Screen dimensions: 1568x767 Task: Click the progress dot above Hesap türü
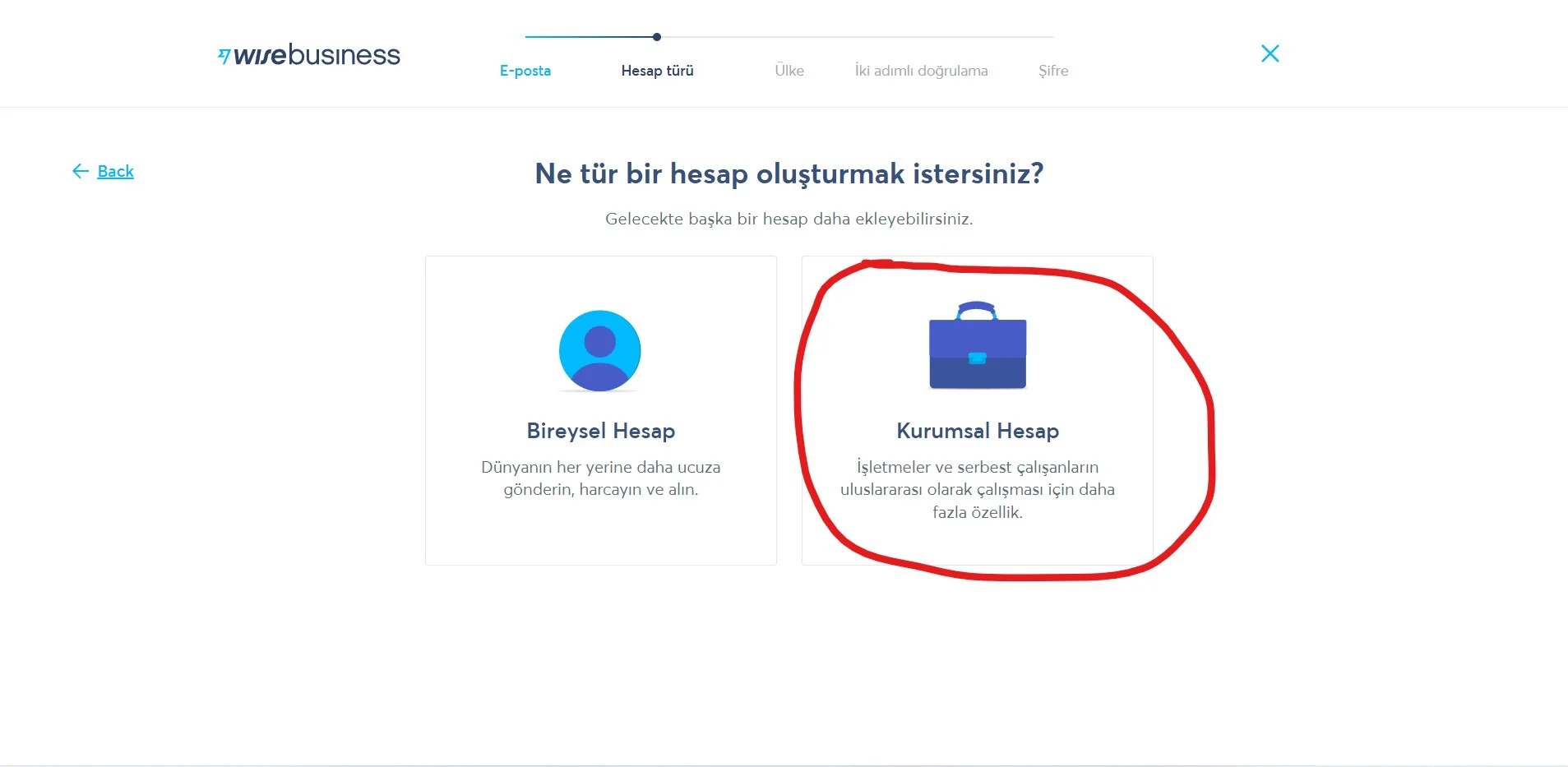[655, 36]
